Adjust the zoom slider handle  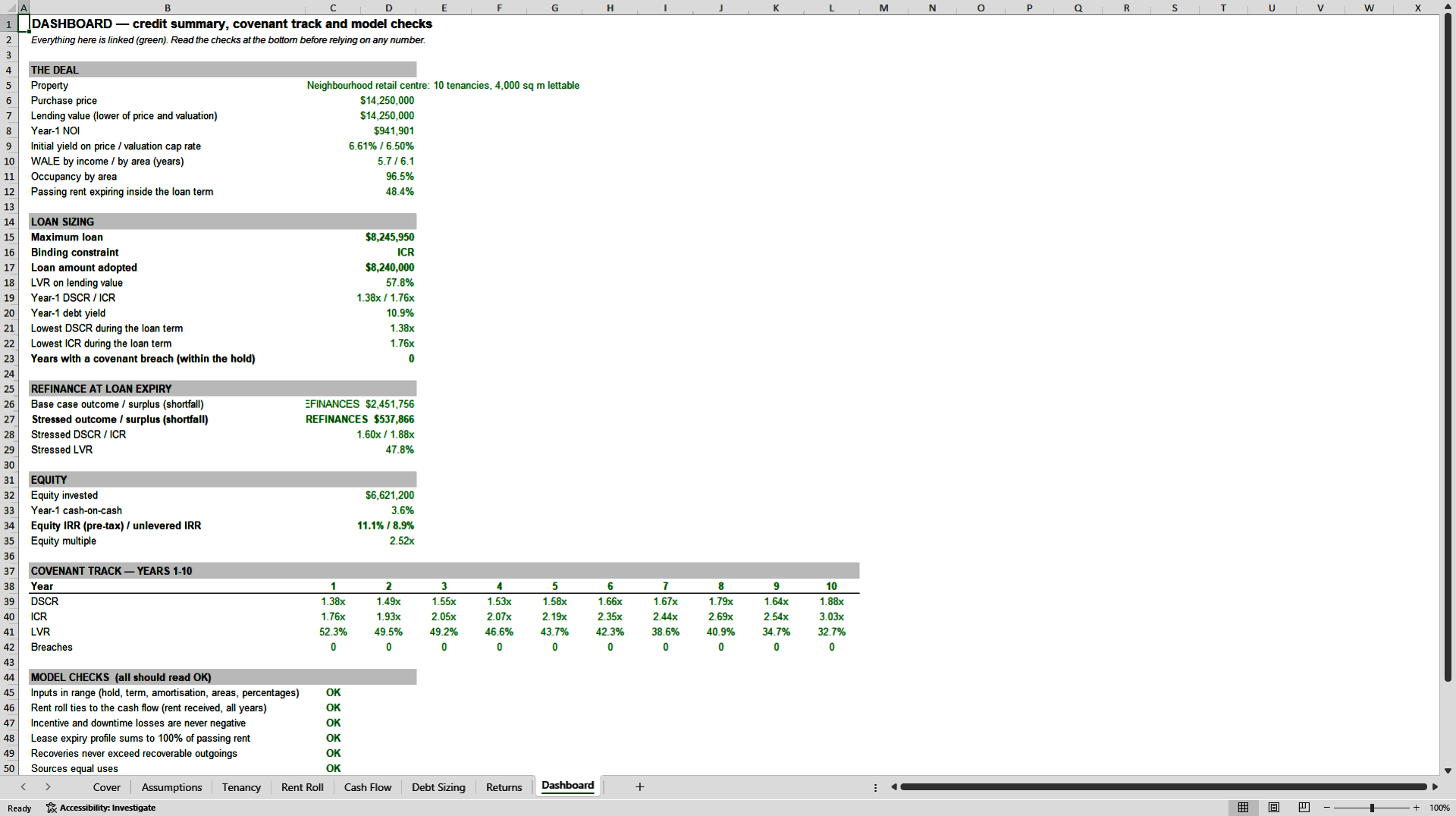(1372, 808)
